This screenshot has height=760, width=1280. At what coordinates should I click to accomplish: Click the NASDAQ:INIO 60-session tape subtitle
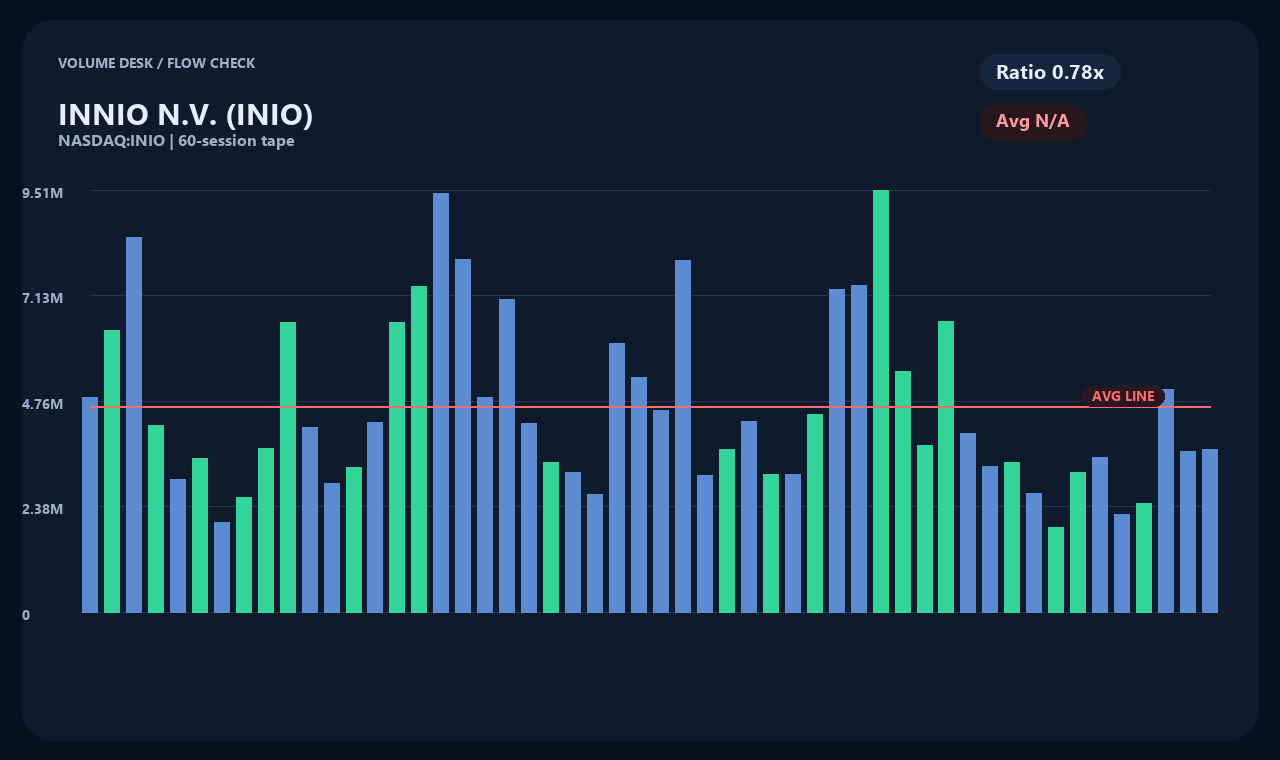[x=176, y=141]
